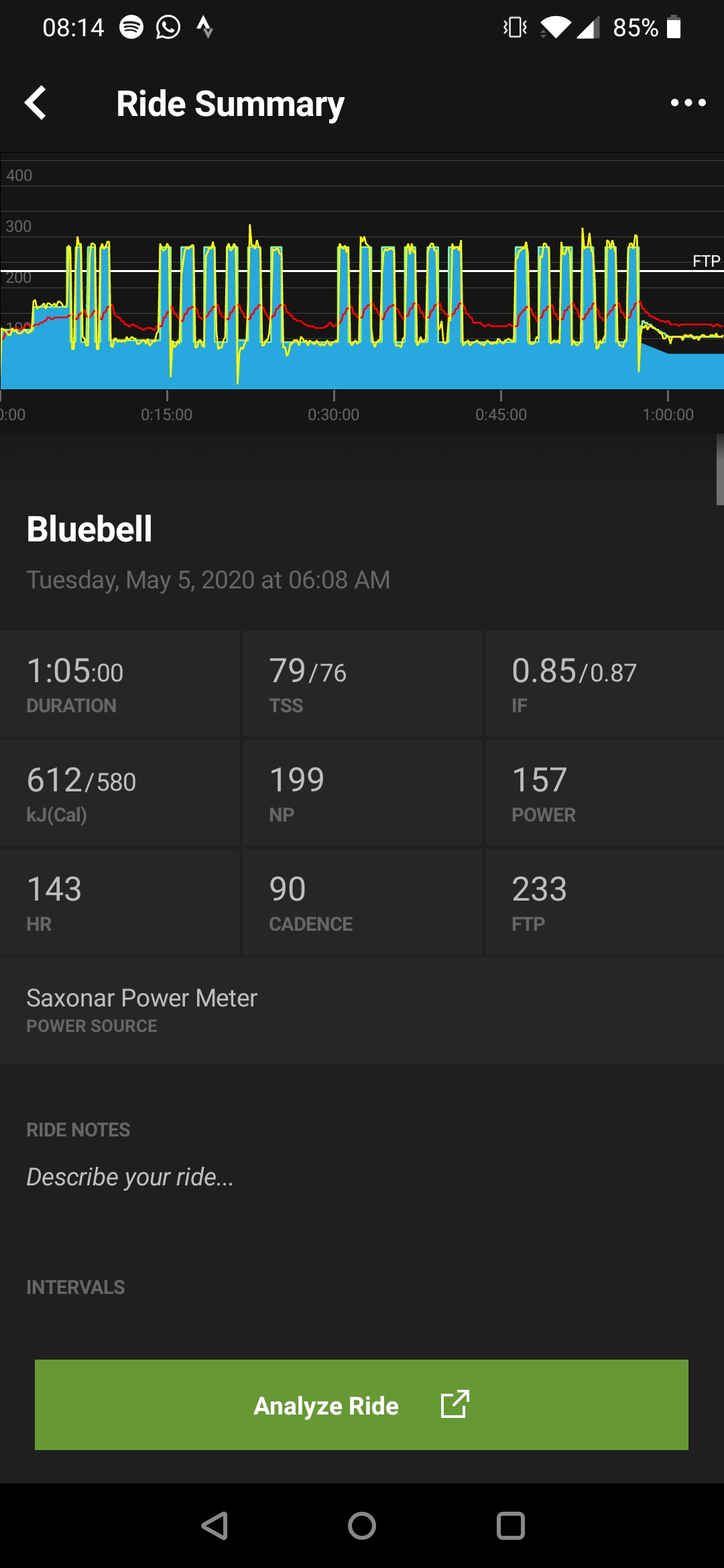Tap the back arrow icon
Viewport: 724px width, 1568px height.
click(x=36, y=103)
